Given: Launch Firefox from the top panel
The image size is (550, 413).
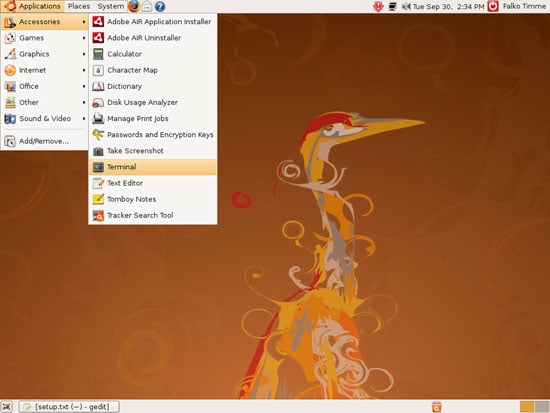Looking at the screenshot, I should 134,6.
